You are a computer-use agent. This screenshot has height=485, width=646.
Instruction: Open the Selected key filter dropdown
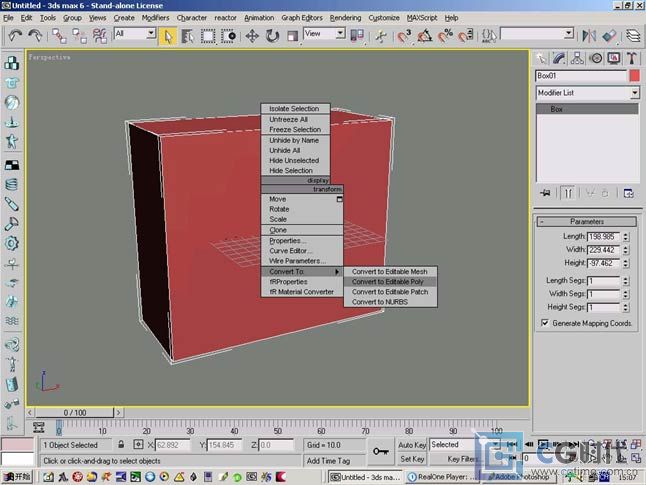[x=495, y=445]
